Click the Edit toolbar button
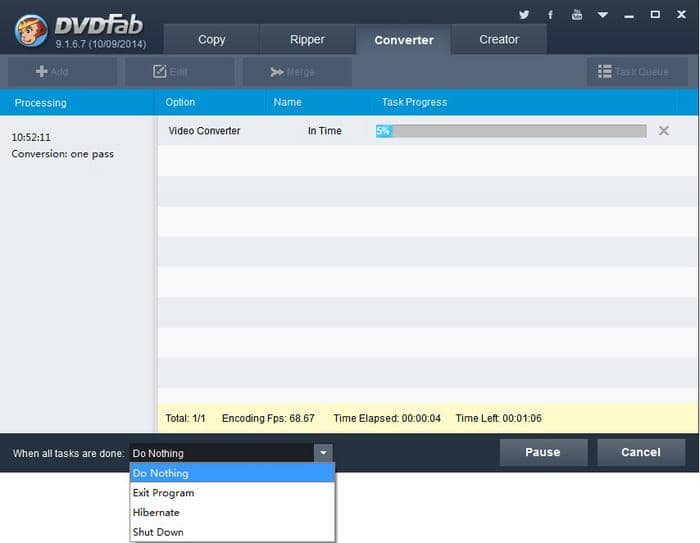This screenshot has width=700, height=543. click(179, 71)
